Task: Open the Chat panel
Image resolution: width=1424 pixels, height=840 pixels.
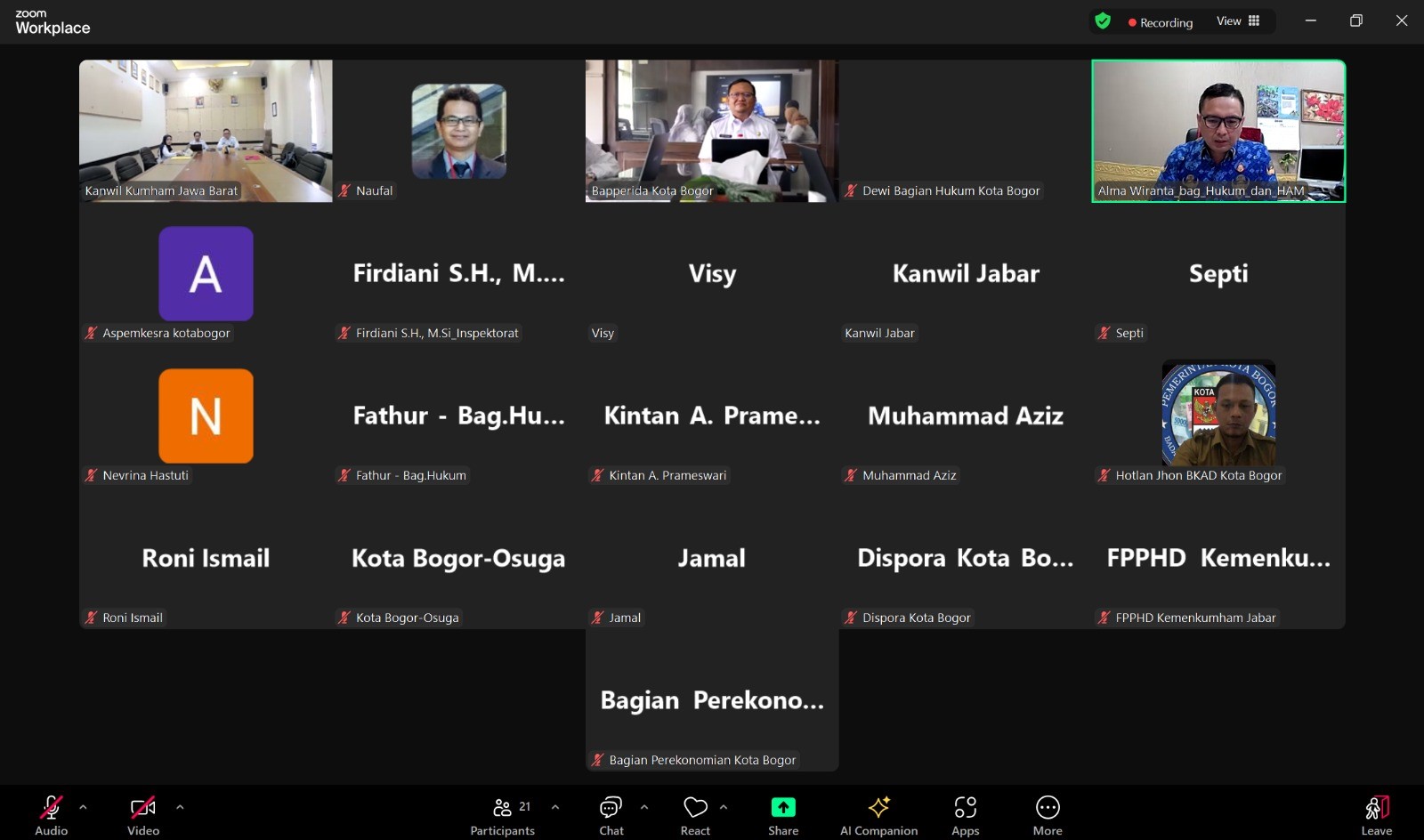Action: (611, 814)
